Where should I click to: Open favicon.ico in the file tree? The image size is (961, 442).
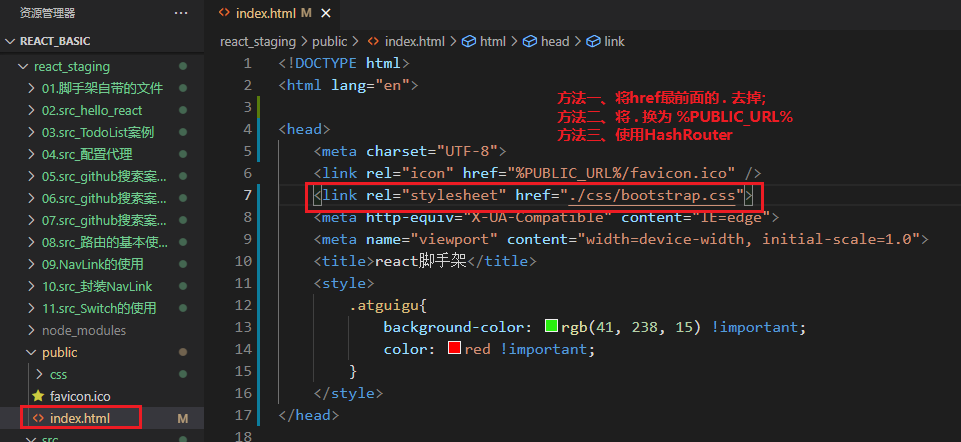80,397
